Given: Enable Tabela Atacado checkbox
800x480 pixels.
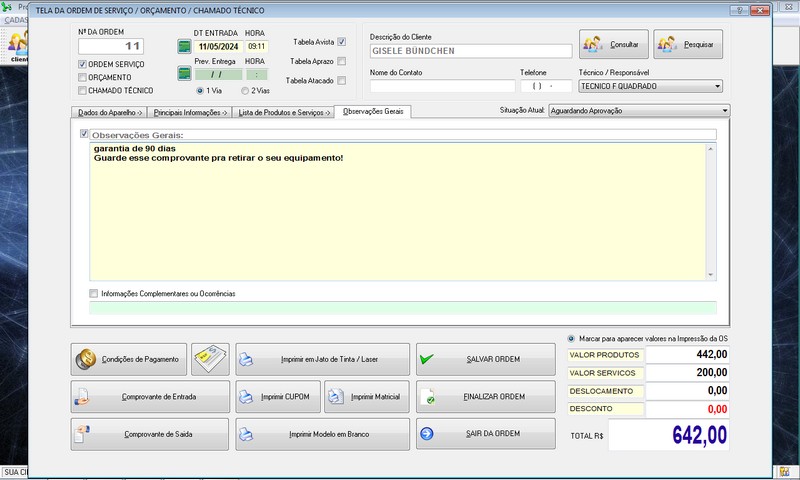Looking at the screenshot, I should (x=341, y=81).
